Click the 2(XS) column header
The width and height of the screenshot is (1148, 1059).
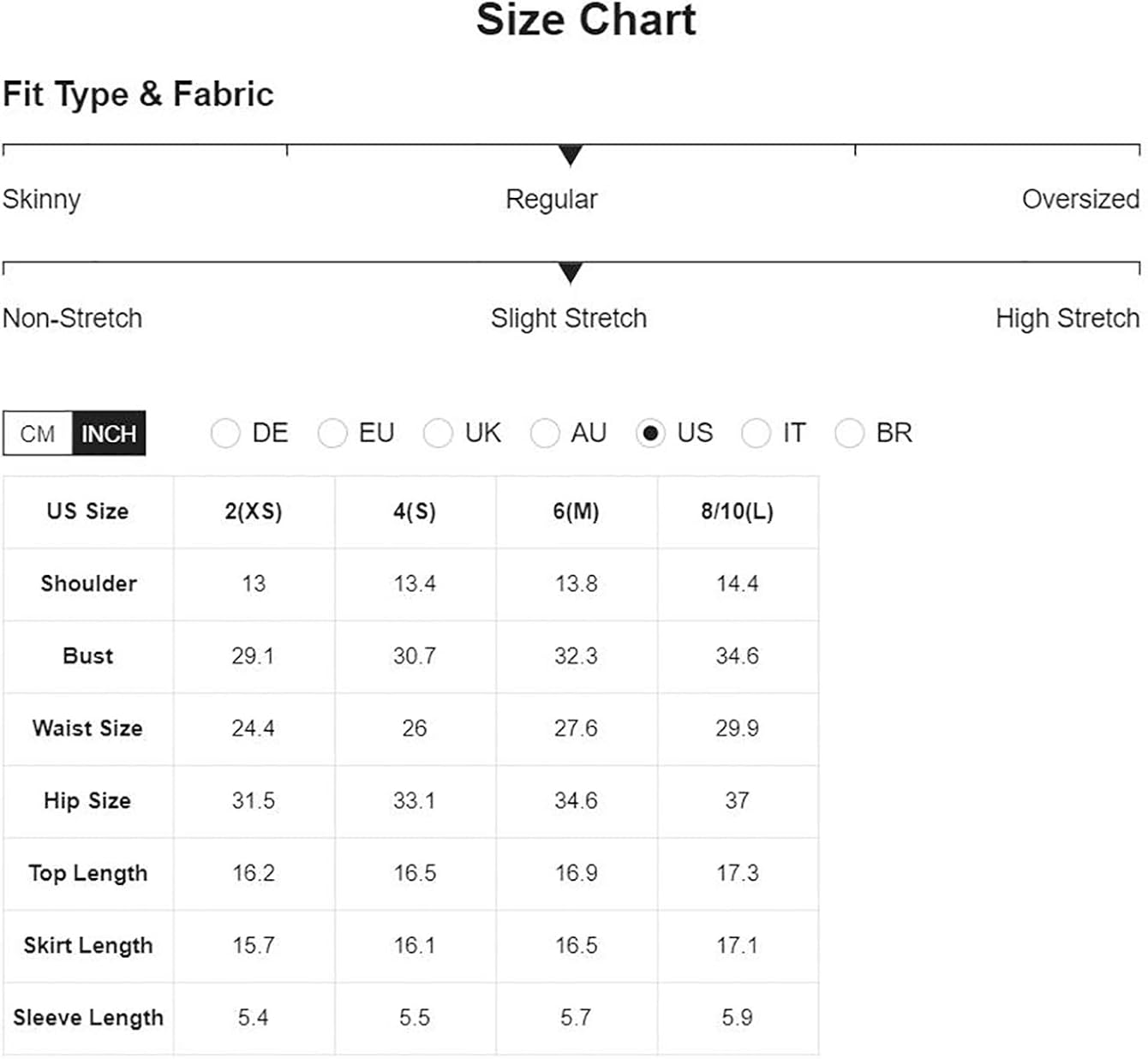click(254, 512)
